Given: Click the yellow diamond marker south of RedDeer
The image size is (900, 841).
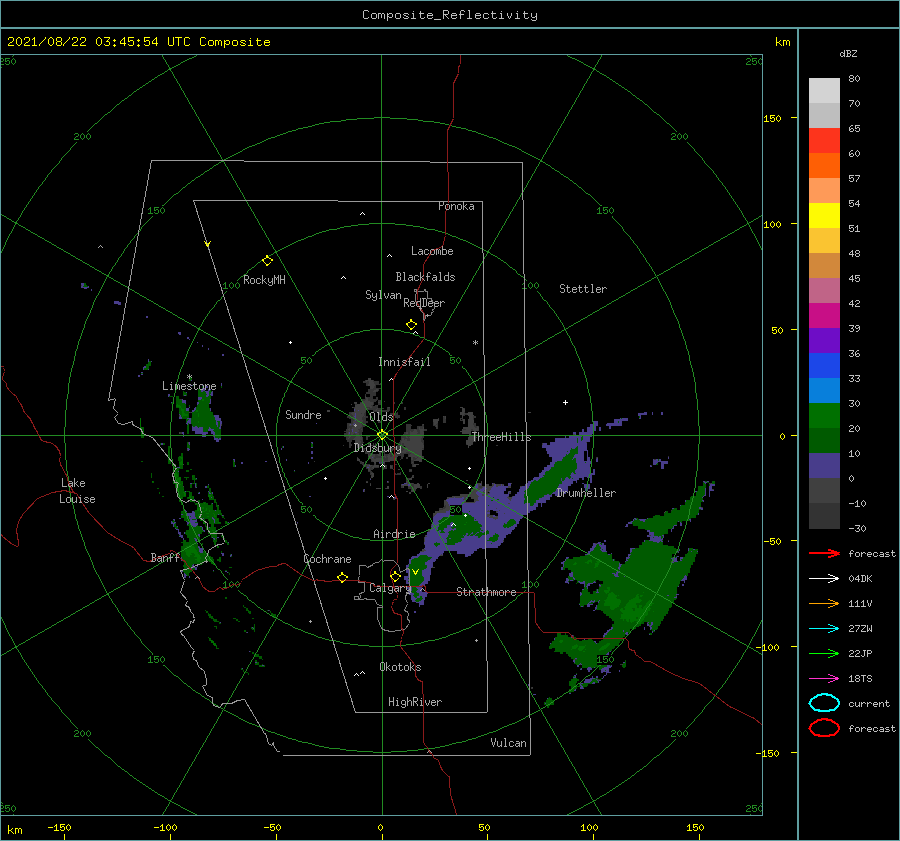Looking at the screenshot, I should [411, 325].
